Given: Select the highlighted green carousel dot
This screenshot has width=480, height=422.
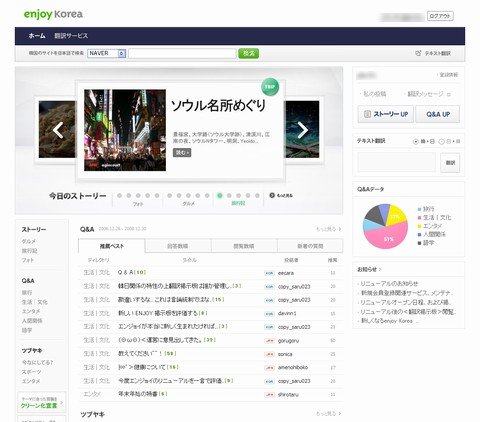Looking at the screenshot, I should point(220,196).
